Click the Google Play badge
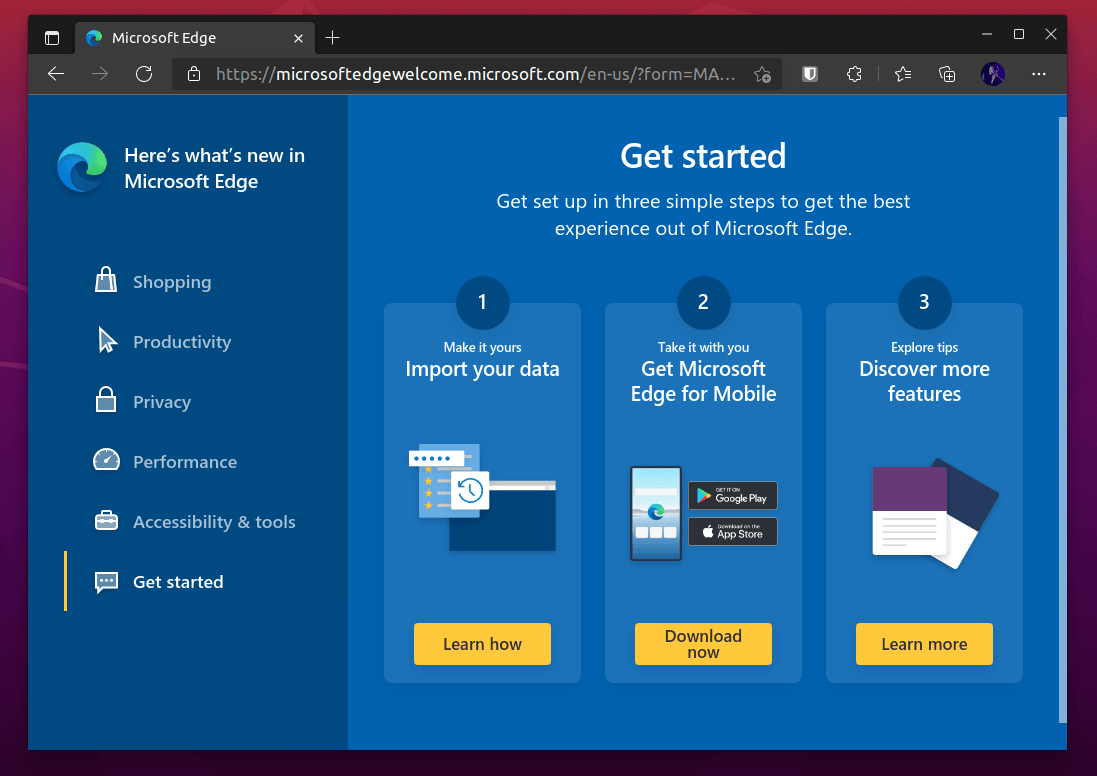This screenshot has height=776, width=1097. (732, 495)
